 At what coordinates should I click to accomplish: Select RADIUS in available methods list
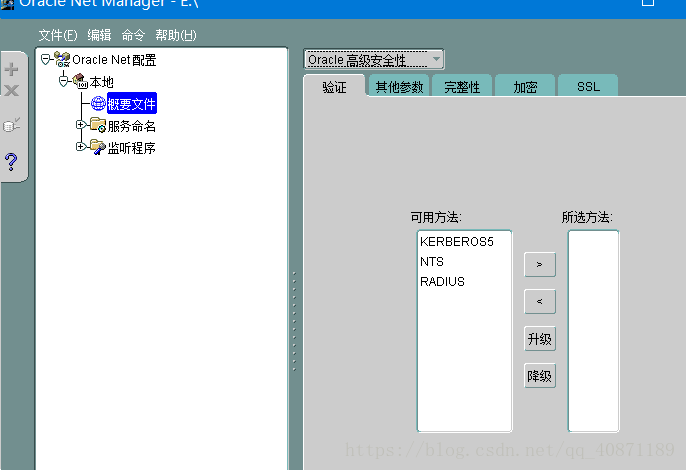click(442, 281)
